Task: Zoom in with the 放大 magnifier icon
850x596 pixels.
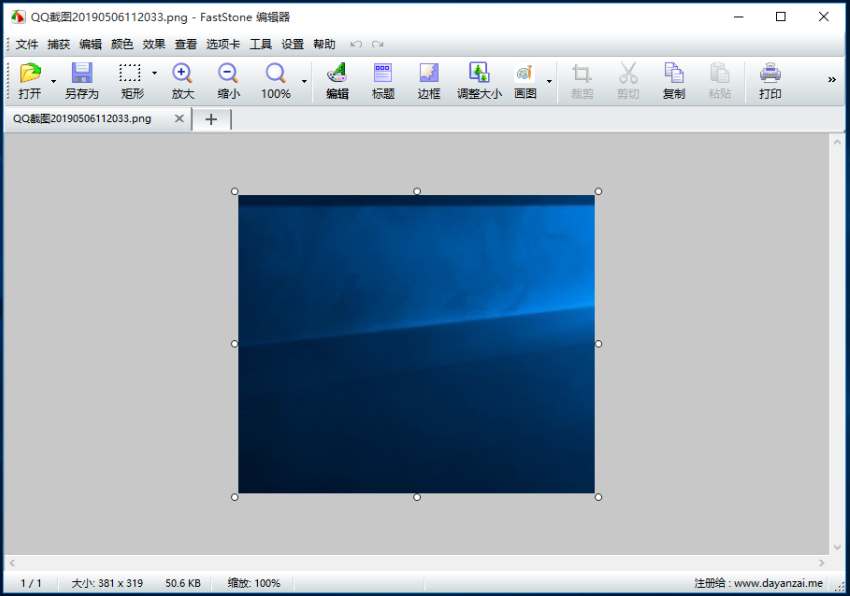Action: click(181, 80)
